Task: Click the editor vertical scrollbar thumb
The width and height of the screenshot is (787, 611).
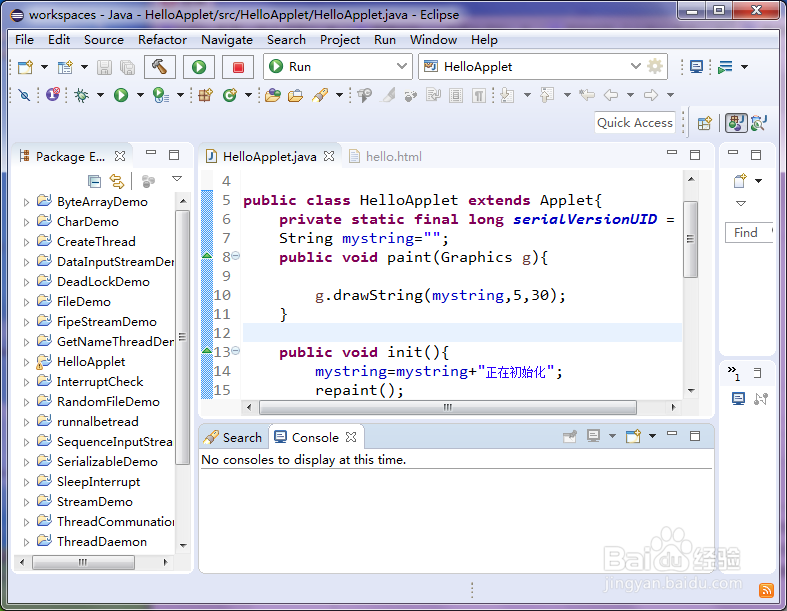Action: point(691,239)
